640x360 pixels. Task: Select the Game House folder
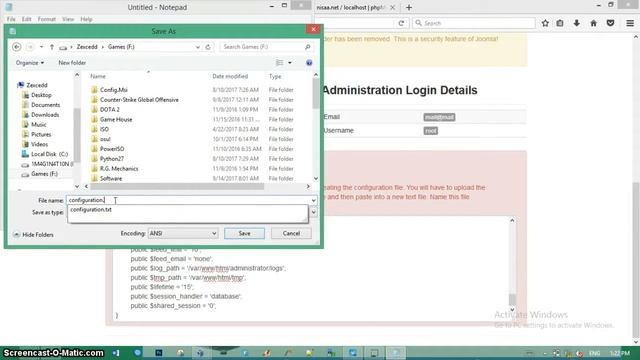[116, 119]
